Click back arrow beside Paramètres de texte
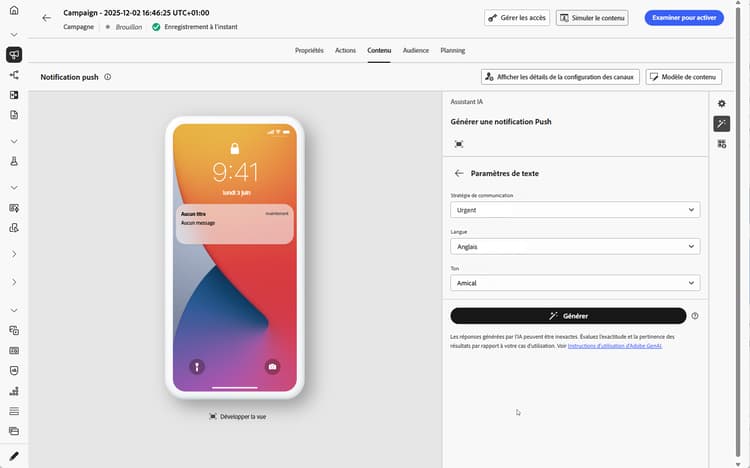 459,173
